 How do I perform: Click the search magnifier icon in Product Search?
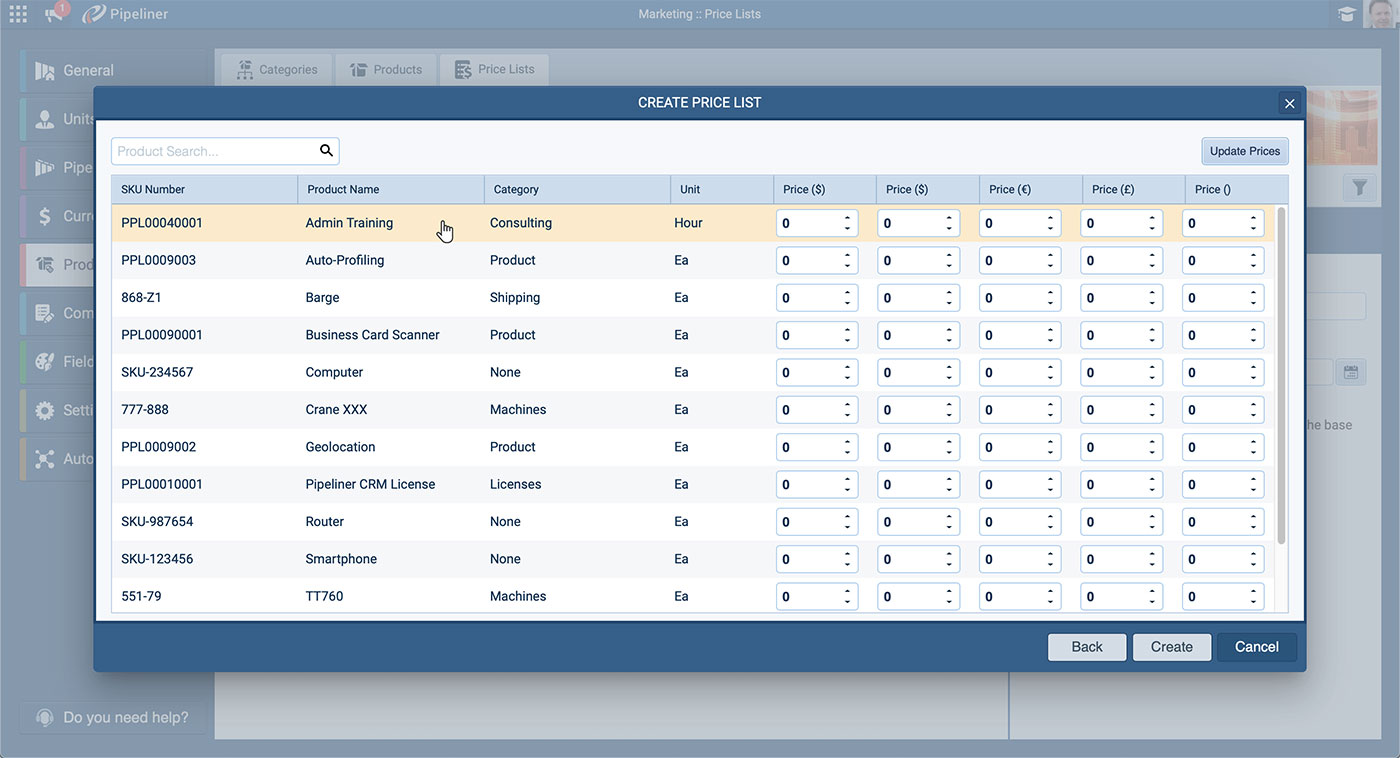point(326,151)
